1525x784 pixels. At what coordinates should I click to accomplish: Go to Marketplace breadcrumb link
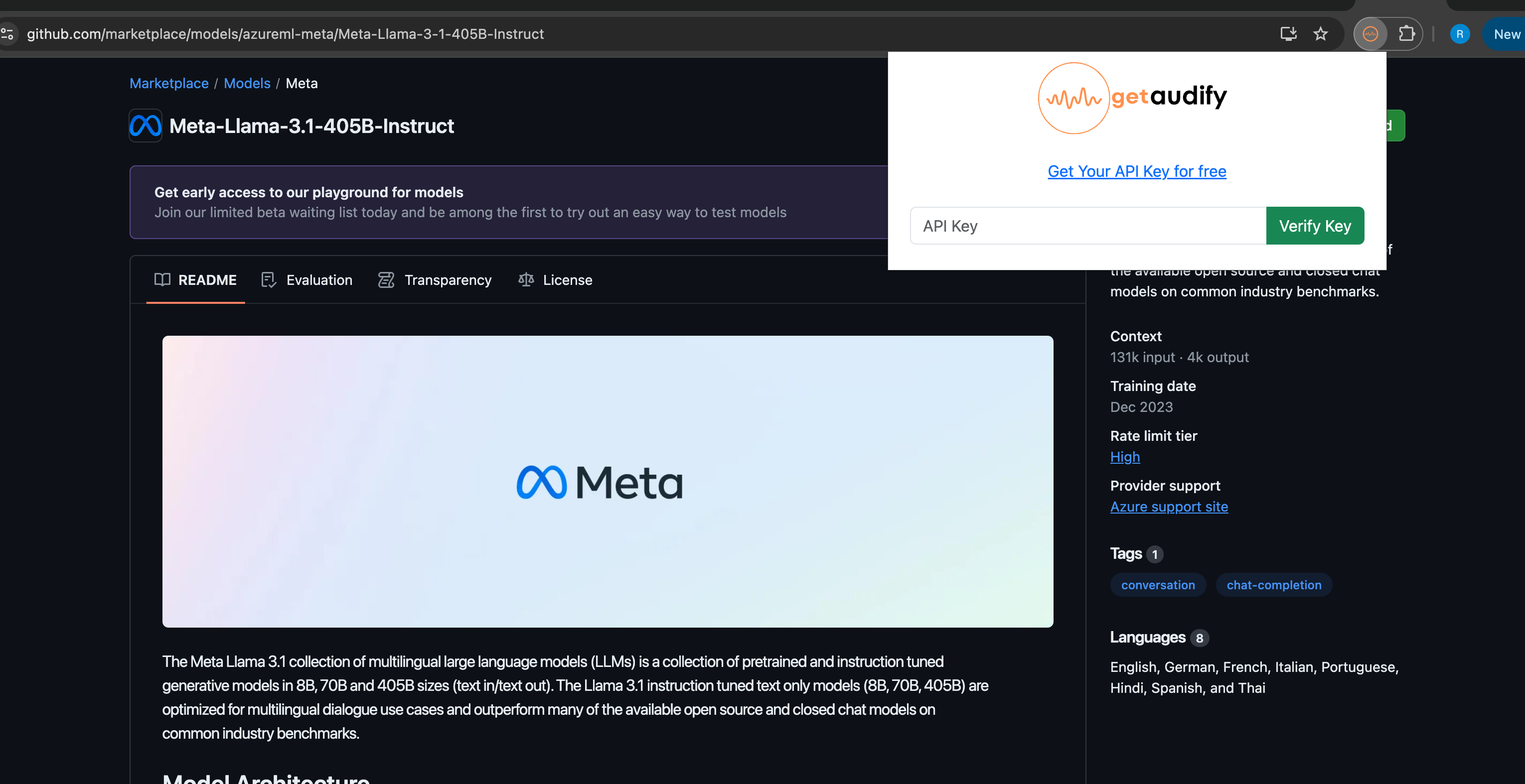pos(169,83)
